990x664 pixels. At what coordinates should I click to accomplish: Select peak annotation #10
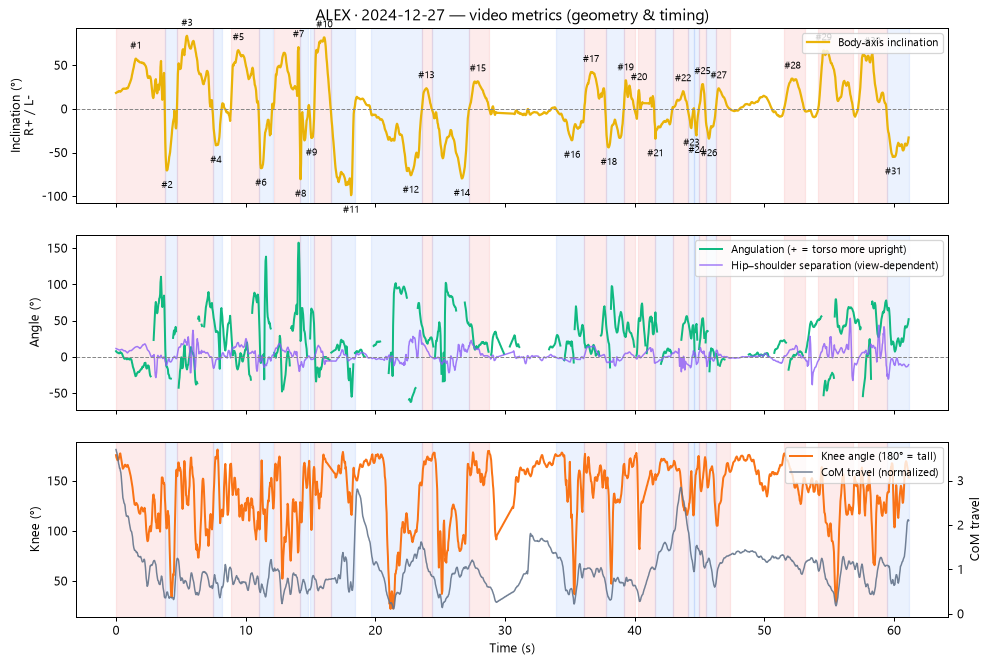click(324, 24)
